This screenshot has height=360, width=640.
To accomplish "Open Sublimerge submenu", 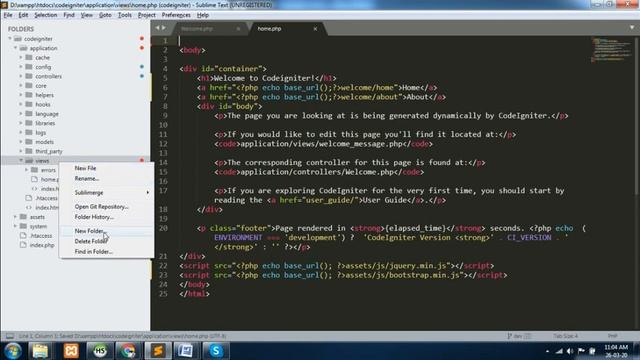I will (107, 193).
